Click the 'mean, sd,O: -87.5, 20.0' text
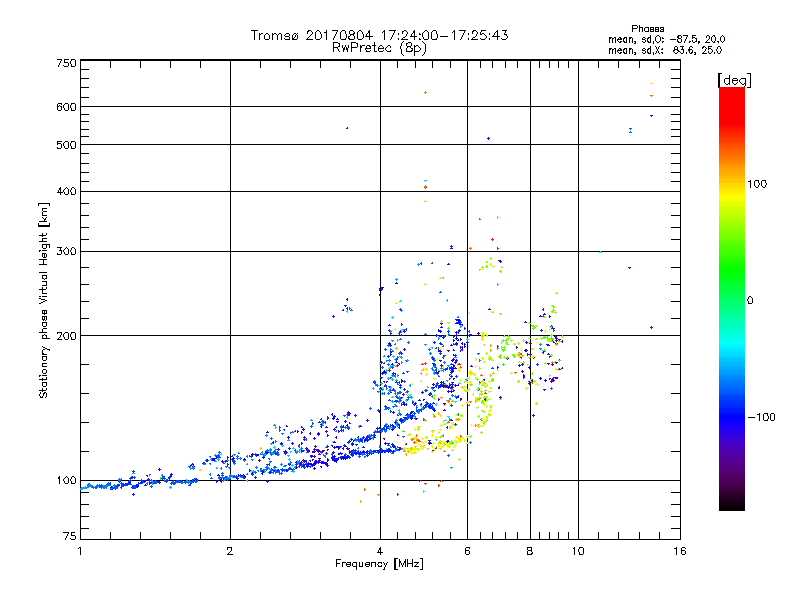The height and width of the screenshot is (600, 800). 666,39
